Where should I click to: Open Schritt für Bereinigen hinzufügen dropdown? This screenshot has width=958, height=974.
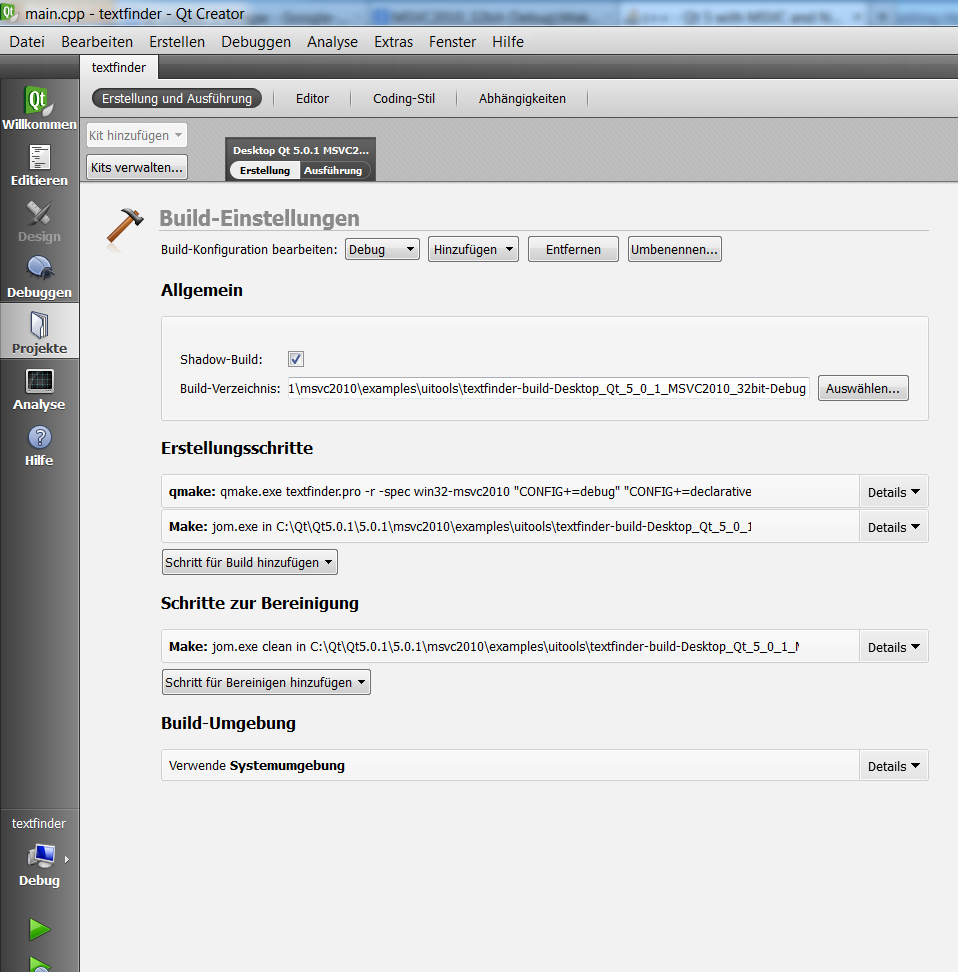pyautogui.click(x=266, y=682)
